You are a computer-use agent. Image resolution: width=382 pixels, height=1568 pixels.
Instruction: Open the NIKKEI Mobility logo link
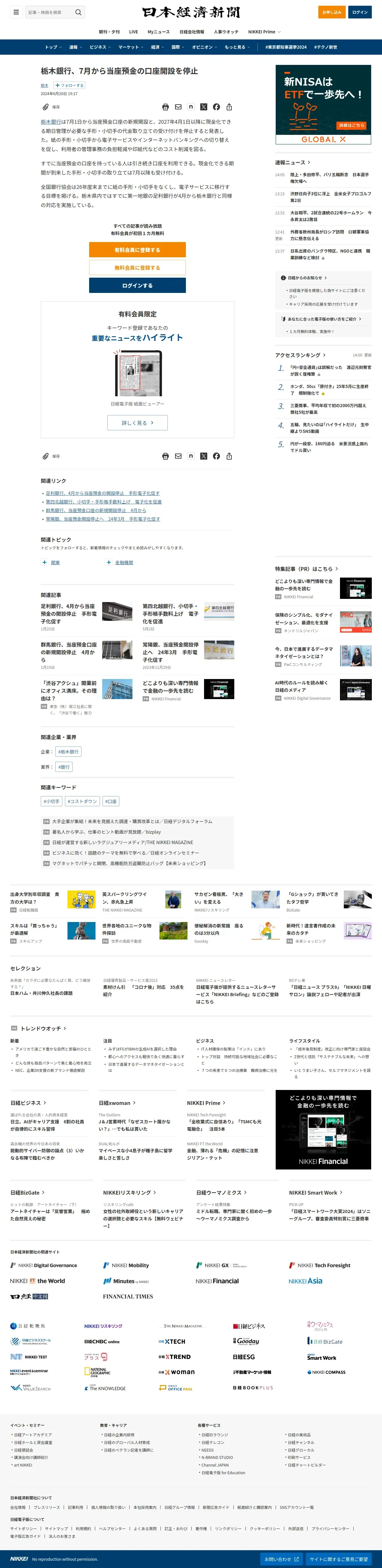pyautogui.click(x=126, y=1266)
